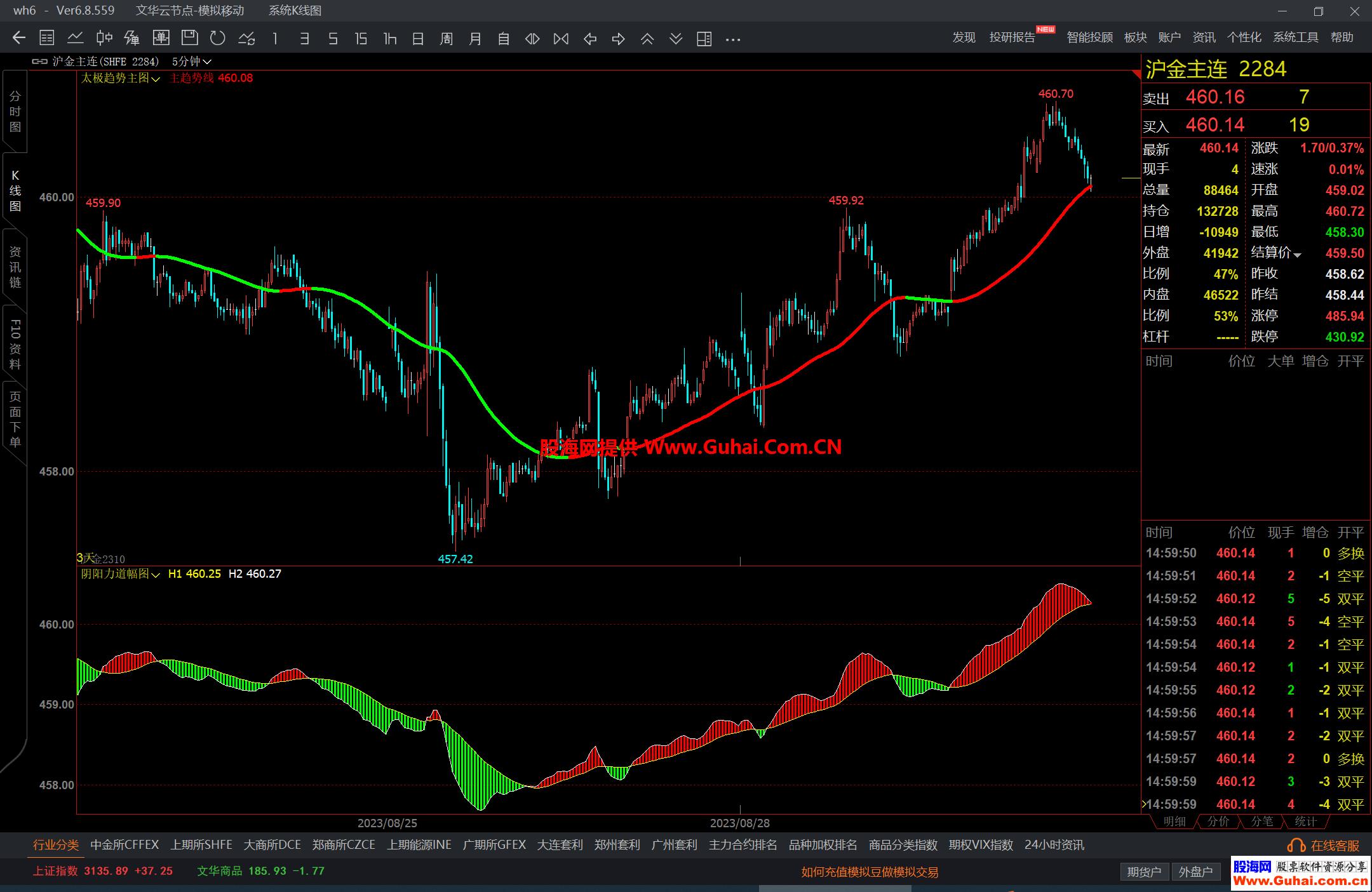Open the 系统工具 menu

1295,37
